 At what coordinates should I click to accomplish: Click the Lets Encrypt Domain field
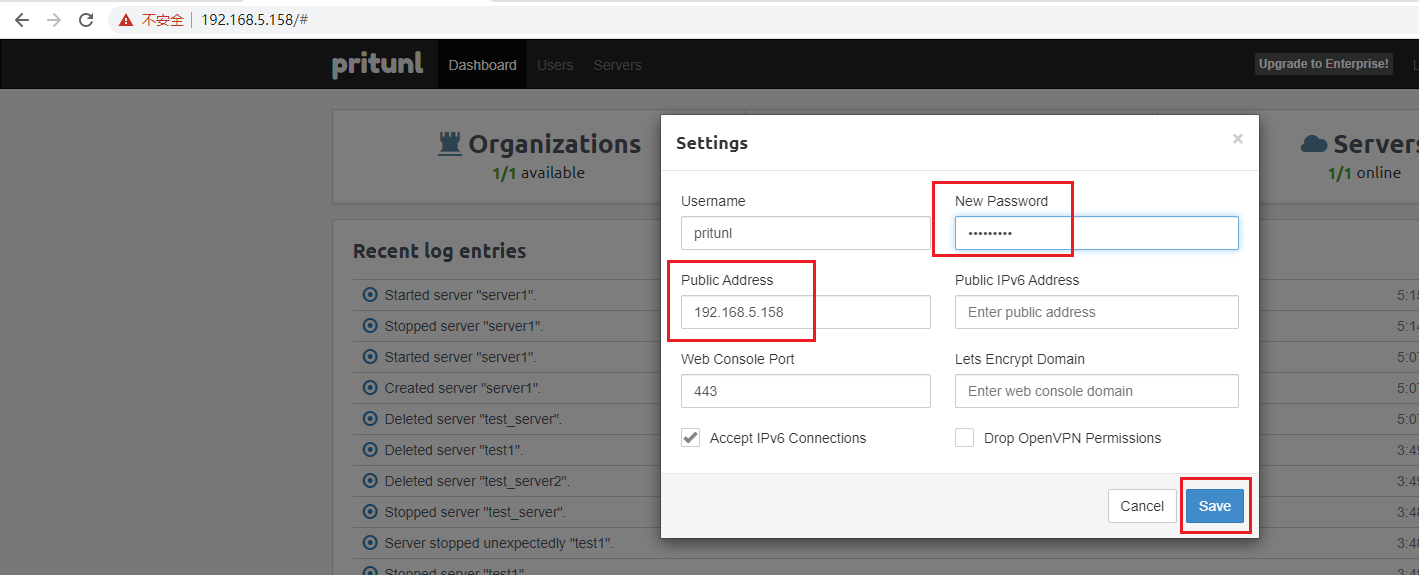click(1096, 391)
